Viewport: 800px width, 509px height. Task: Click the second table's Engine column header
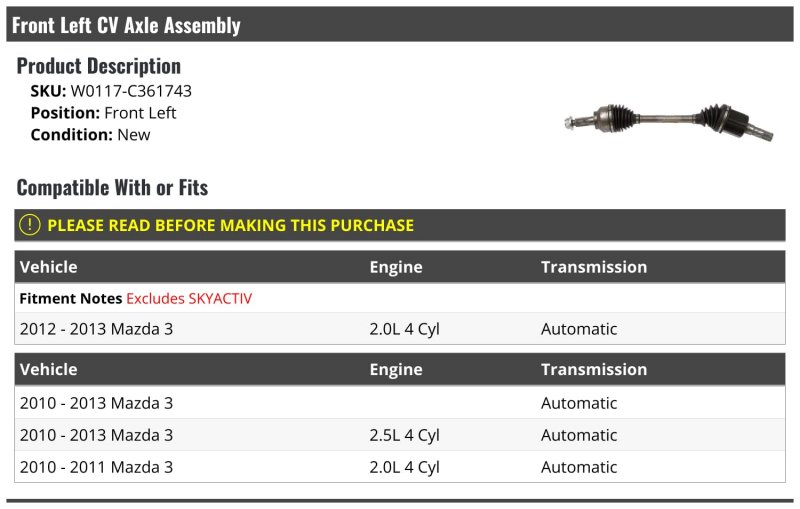[396, 369]
